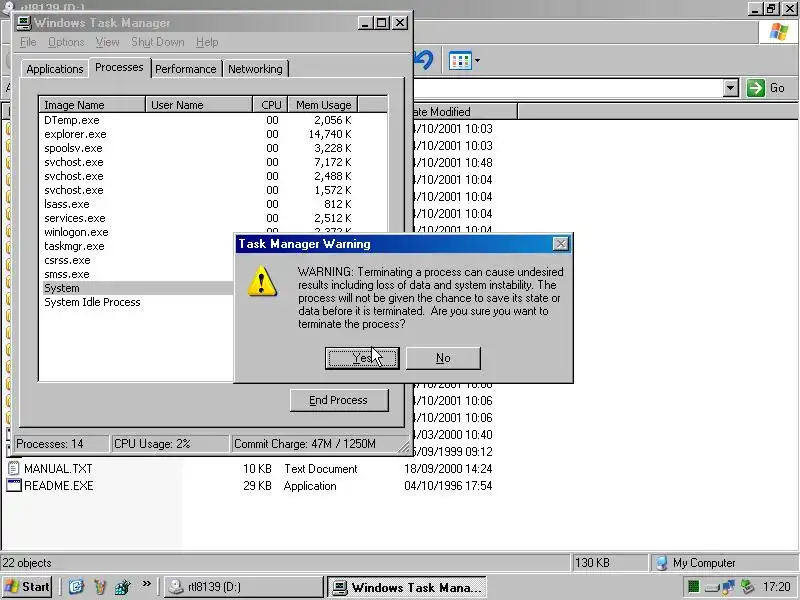Open the Shut Down menu
The height and width of the screenshot is (600, 800).
[x=158, y=42]
